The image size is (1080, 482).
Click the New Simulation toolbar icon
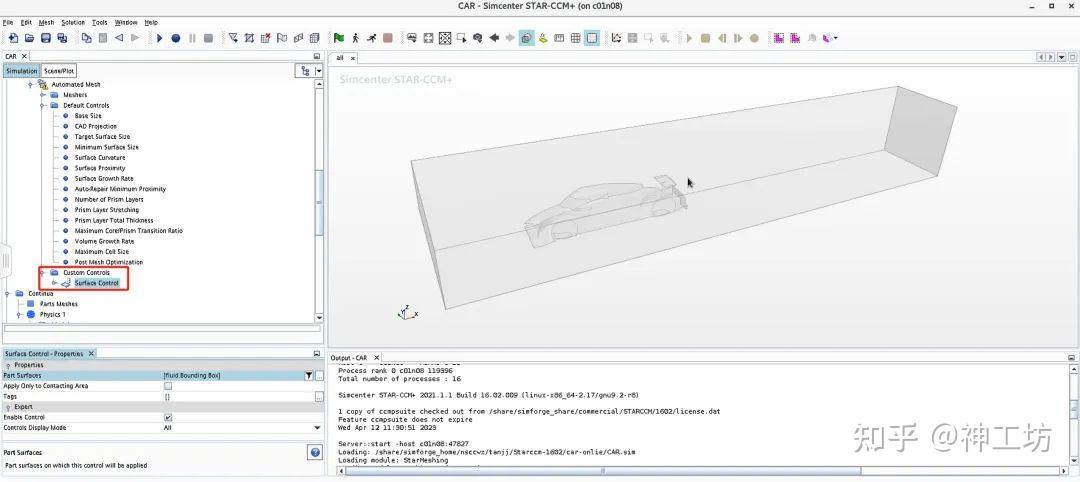point(13,39)
